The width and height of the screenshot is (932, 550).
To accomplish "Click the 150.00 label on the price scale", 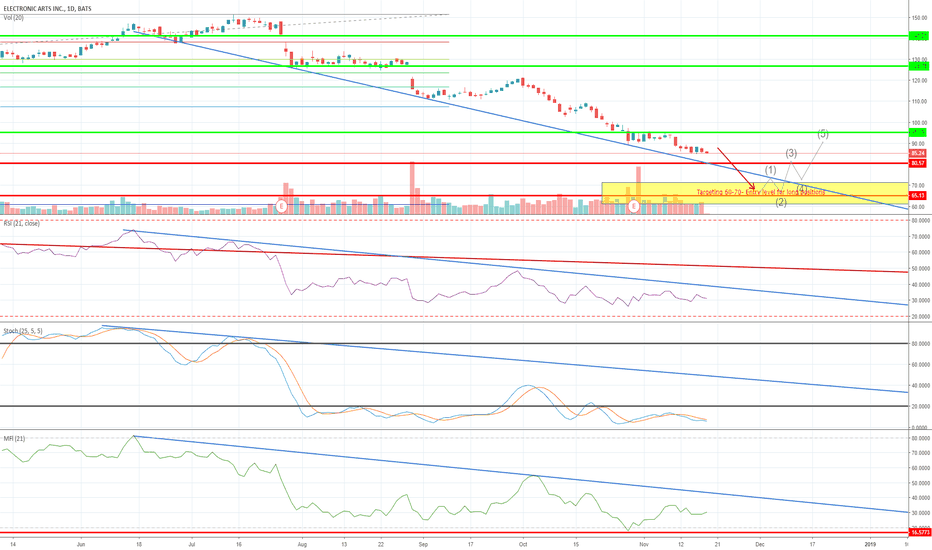I will tap(919, 18).
